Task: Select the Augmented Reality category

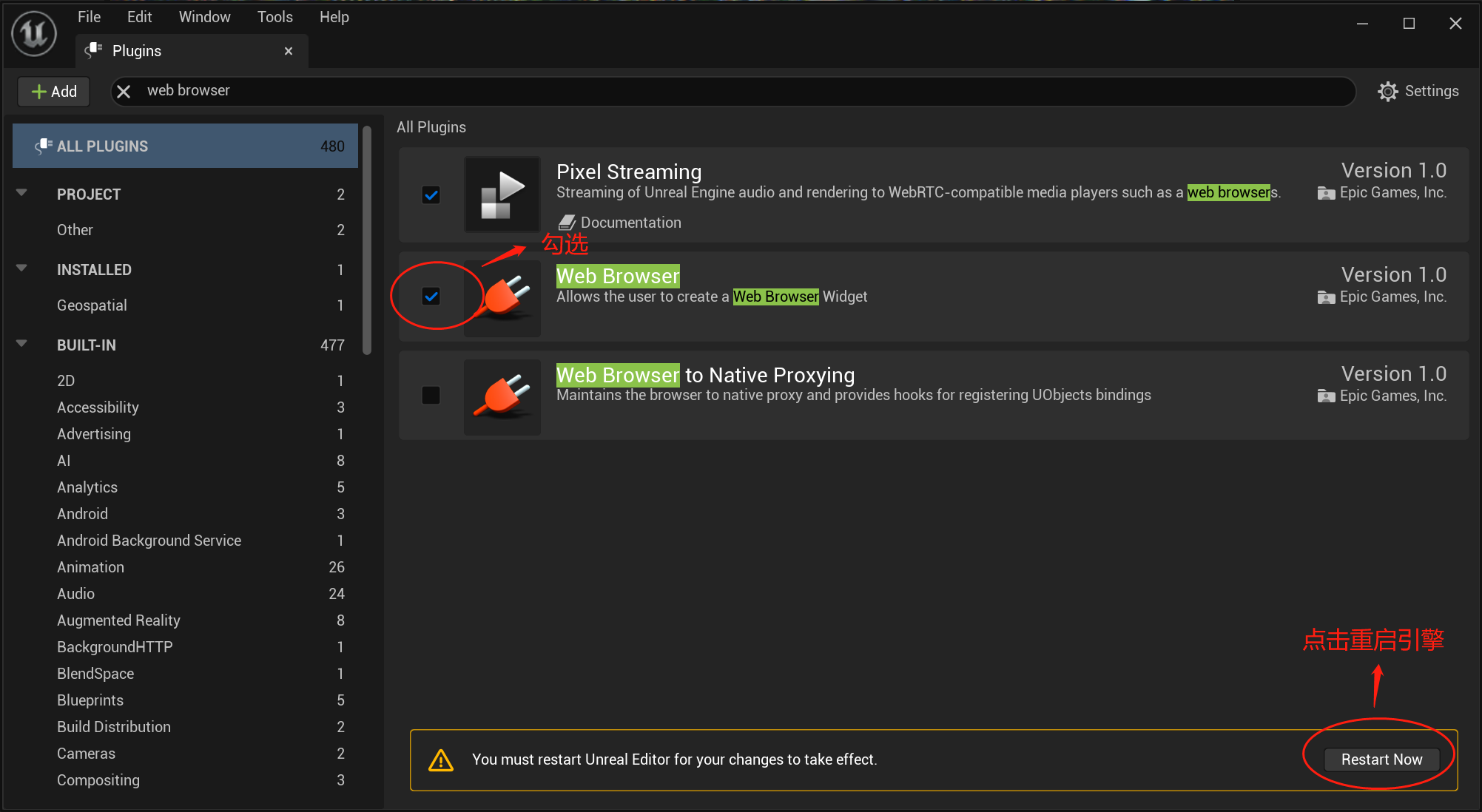Action: 185,620
